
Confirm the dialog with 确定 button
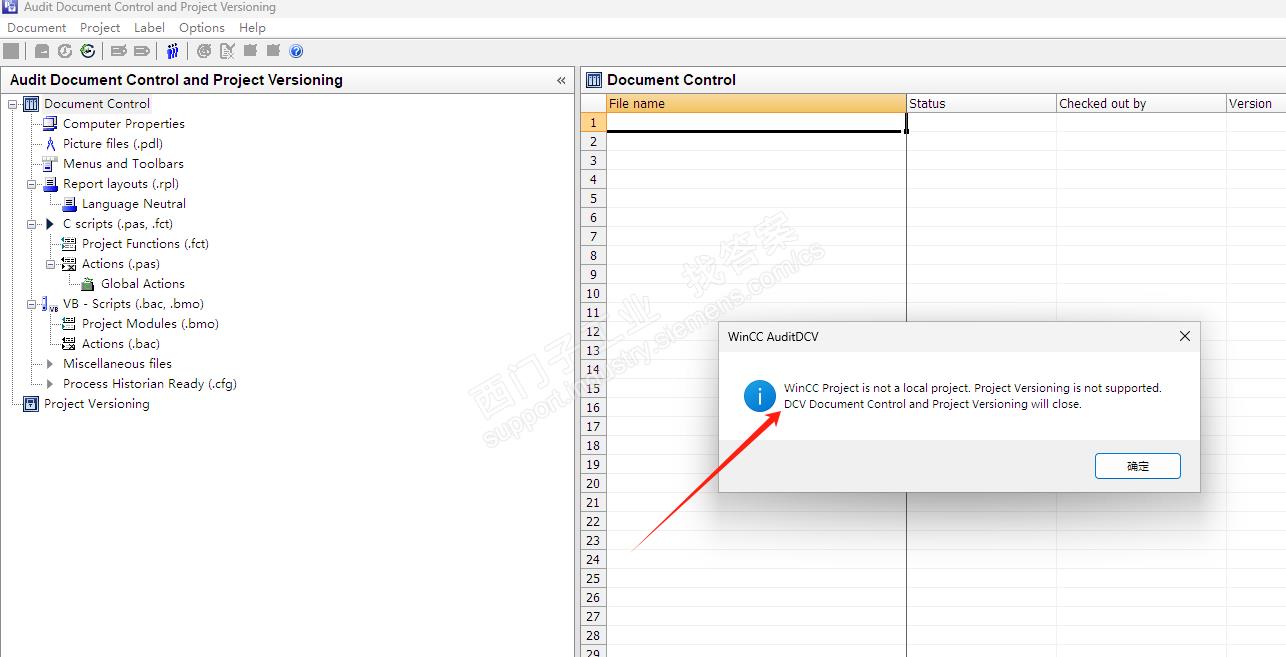(x=1138, y=466)
